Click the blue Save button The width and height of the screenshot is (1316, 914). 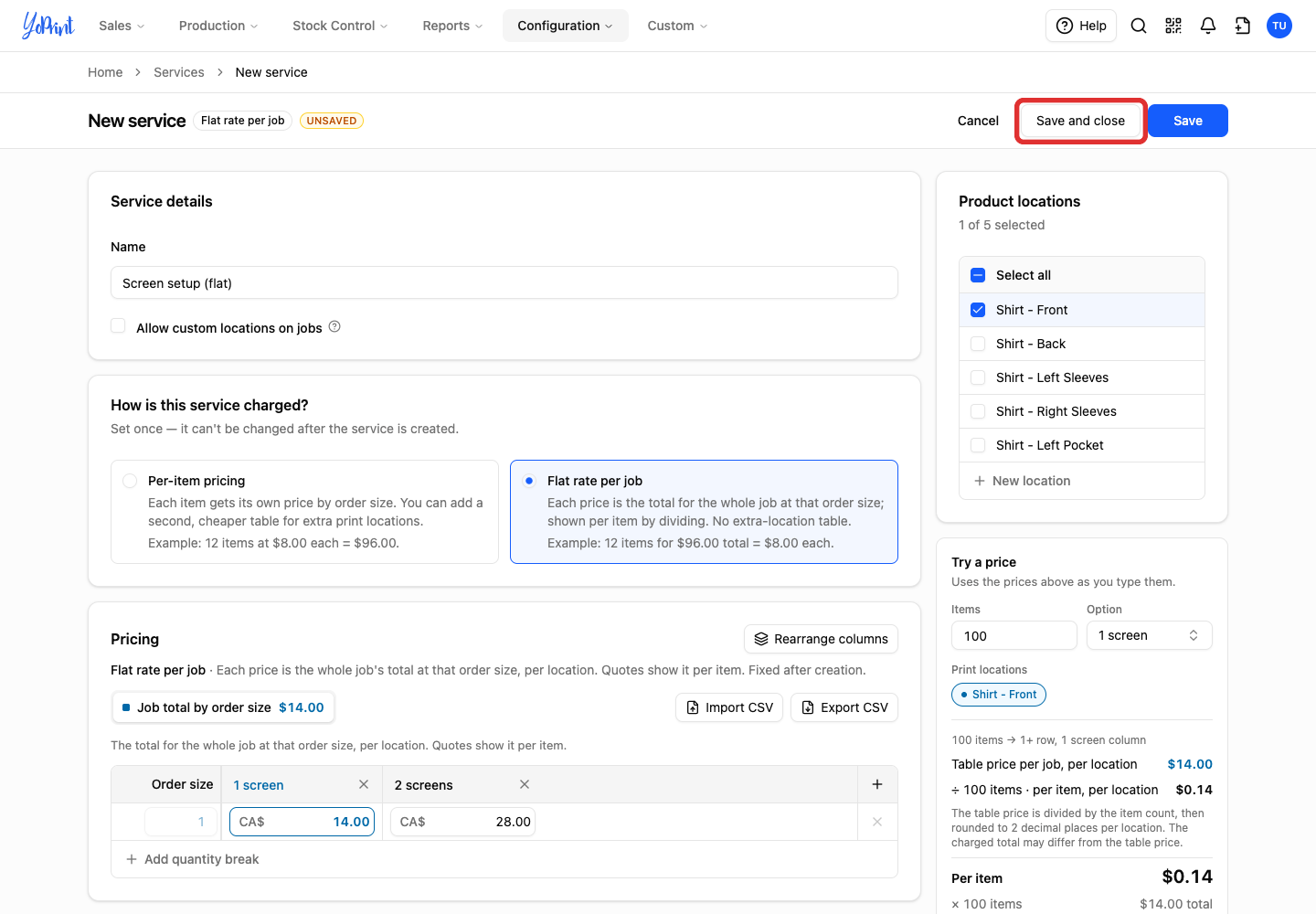(1188, 121)
